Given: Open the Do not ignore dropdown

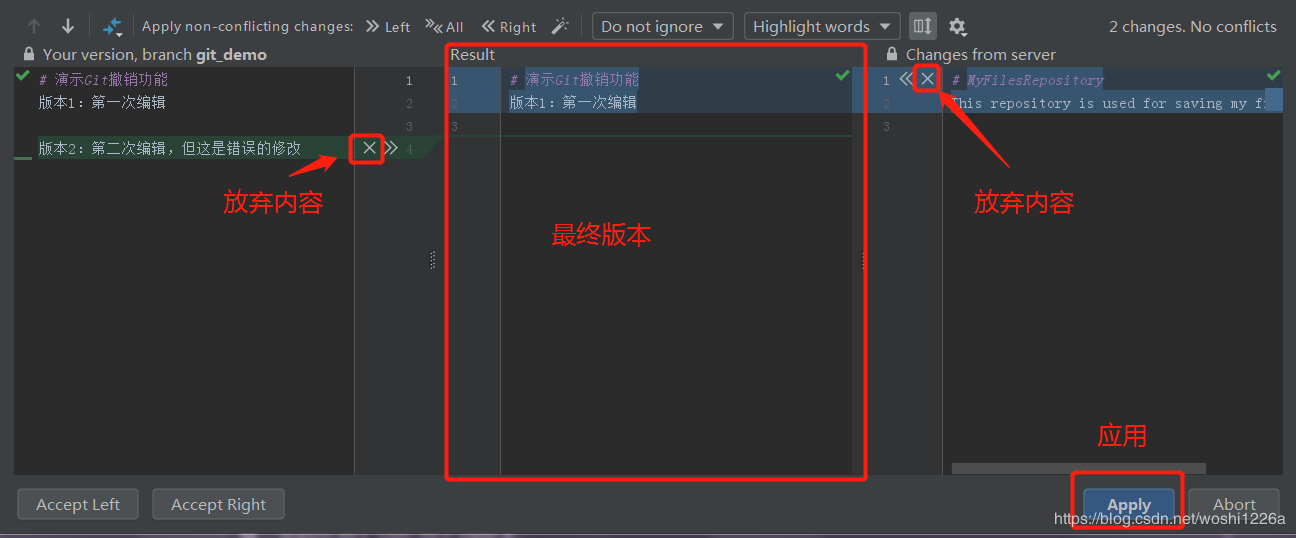Looking at the screenshot, I should (662, 27).
